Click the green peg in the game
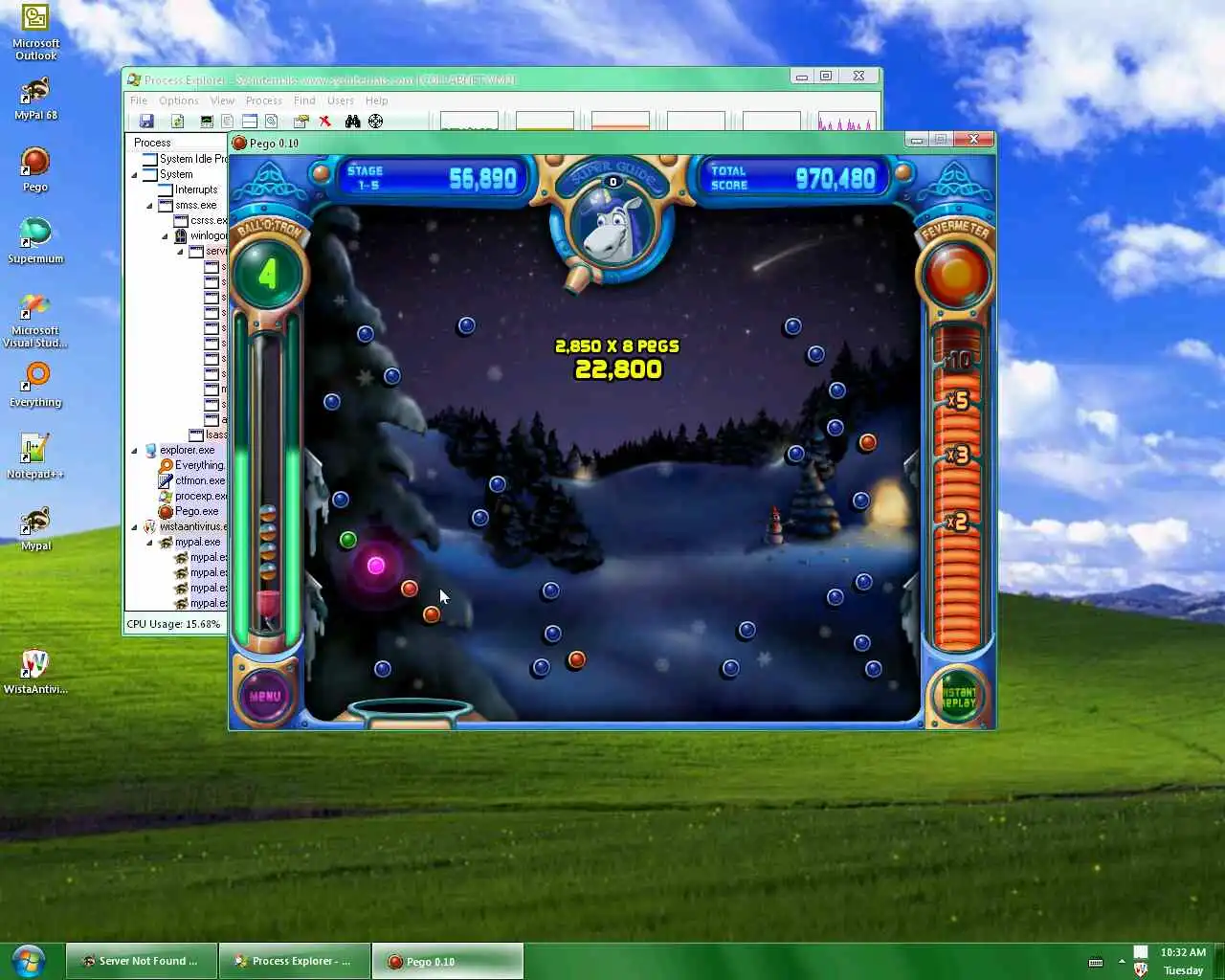This screenshot has height=980, width=1225. point(348,540)
